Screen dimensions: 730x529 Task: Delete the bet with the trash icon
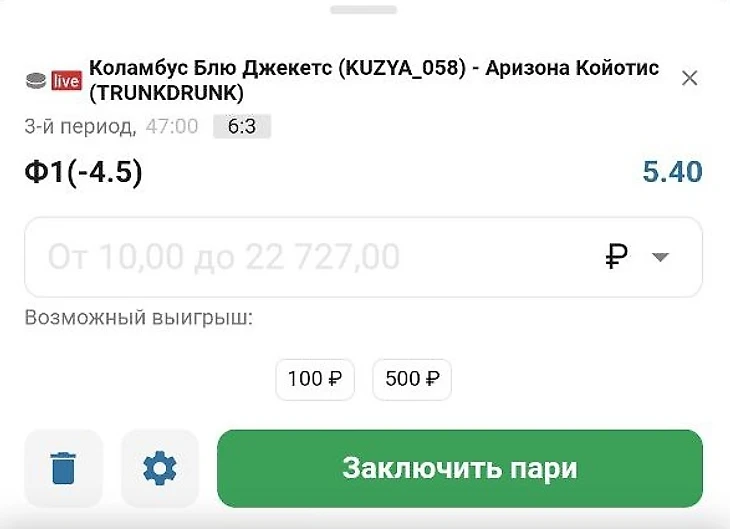pyautogui.click(x=63, y=468)
